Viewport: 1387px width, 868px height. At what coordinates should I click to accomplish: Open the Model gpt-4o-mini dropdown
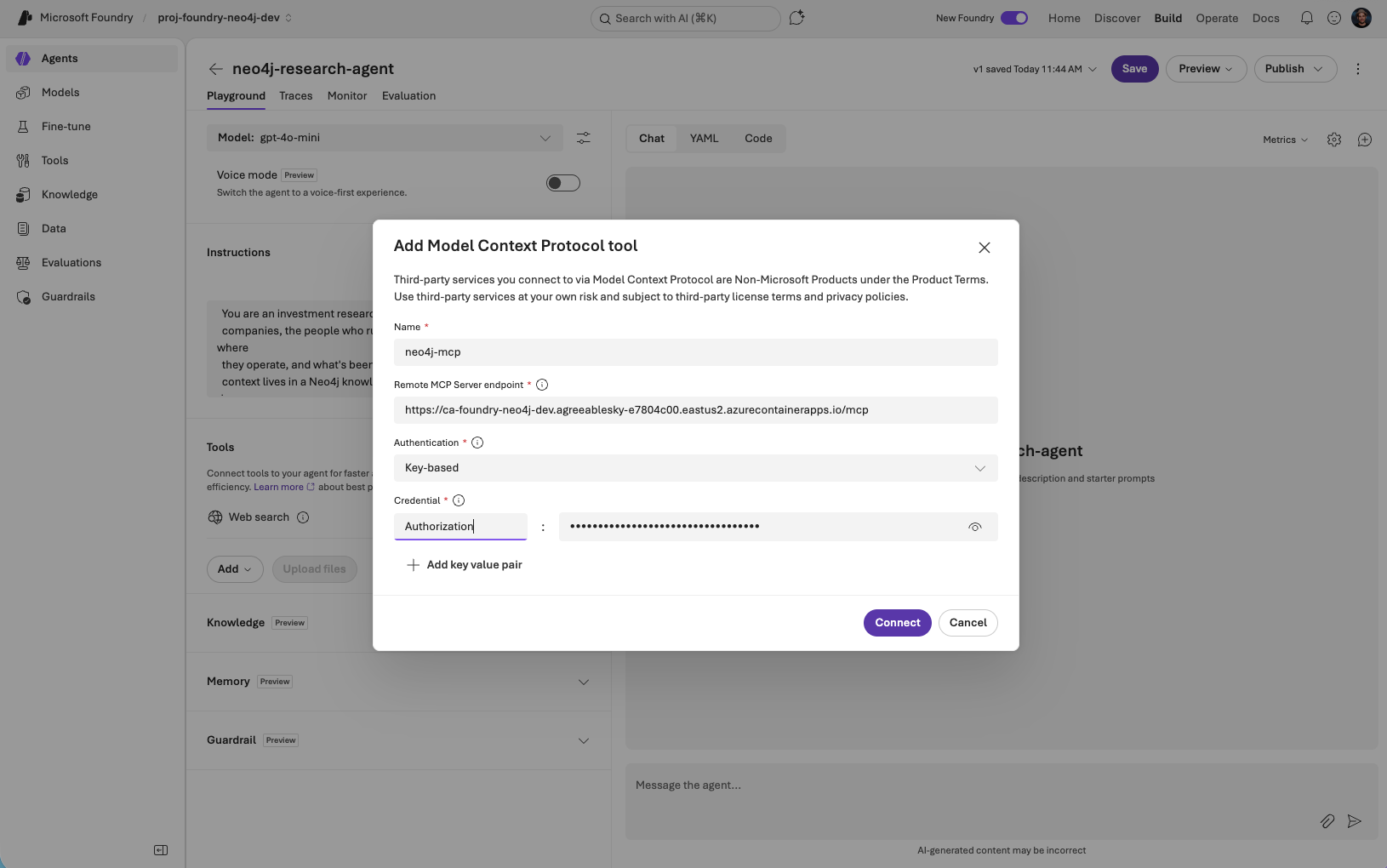click(x=385, y=138)
